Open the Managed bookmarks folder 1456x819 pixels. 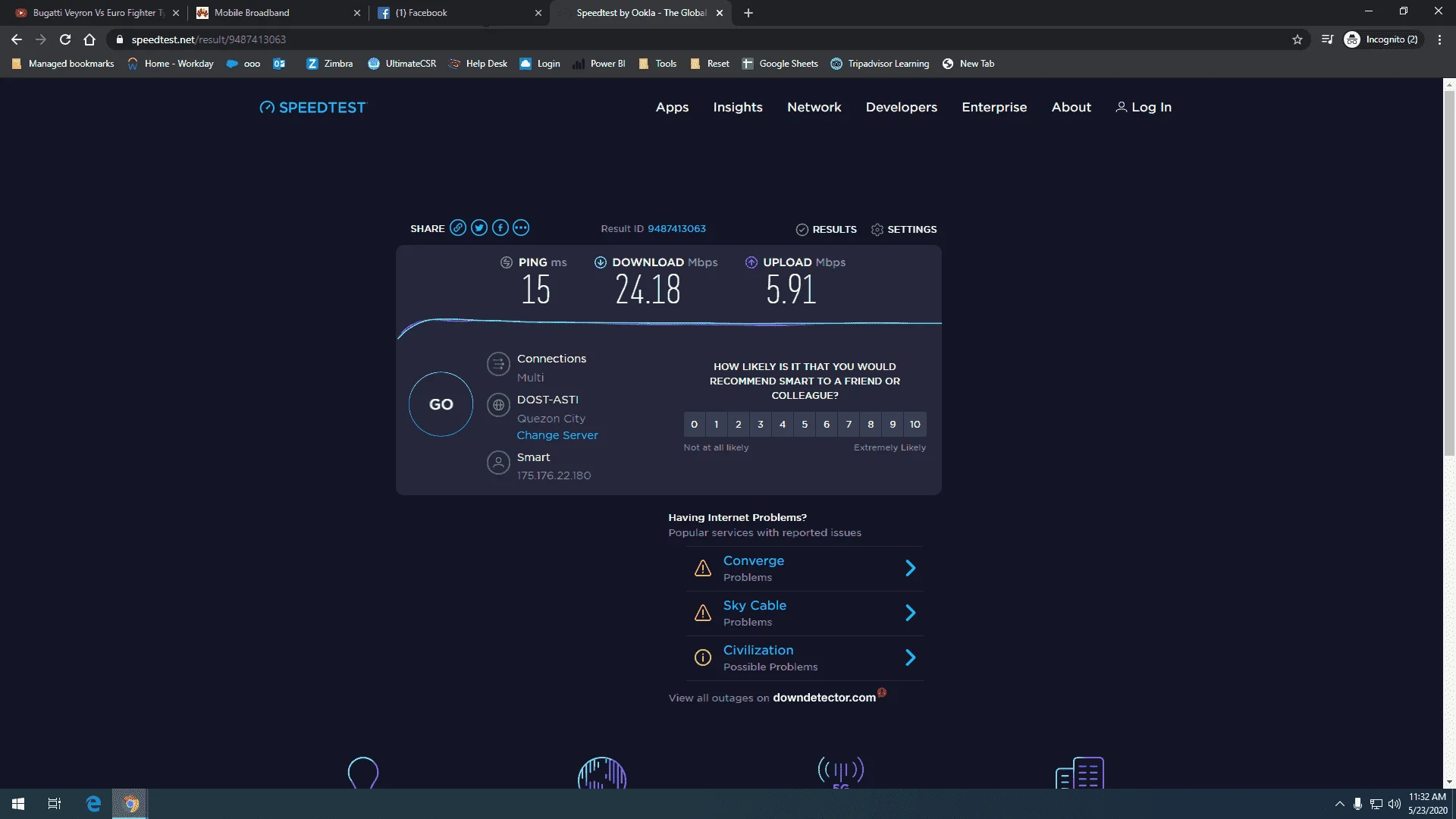[x=63, y=64]
